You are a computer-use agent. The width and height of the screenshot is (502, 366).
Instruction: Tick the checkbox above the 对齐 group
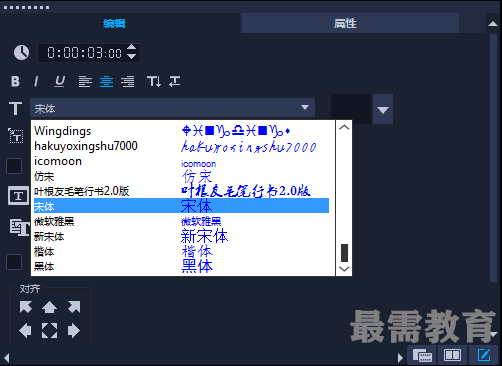14,262
